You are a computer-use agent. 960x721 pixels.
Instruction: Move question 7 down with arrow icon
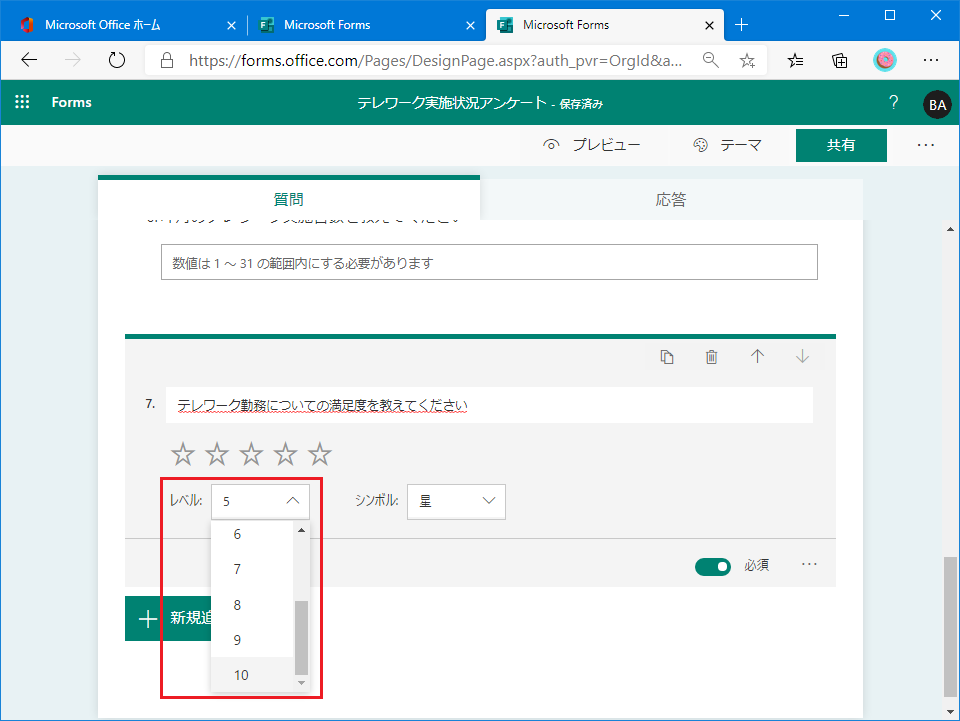pos(802,357)
